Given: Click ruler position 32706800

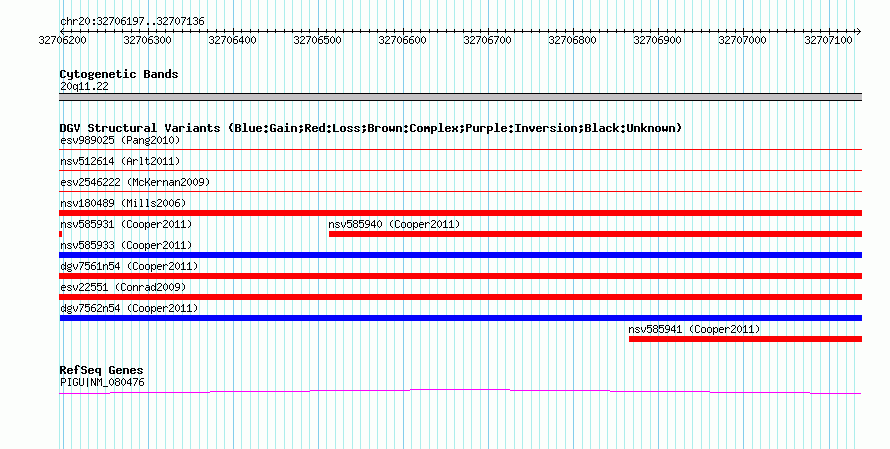Looking at the screenshot, I should point(573,40).
